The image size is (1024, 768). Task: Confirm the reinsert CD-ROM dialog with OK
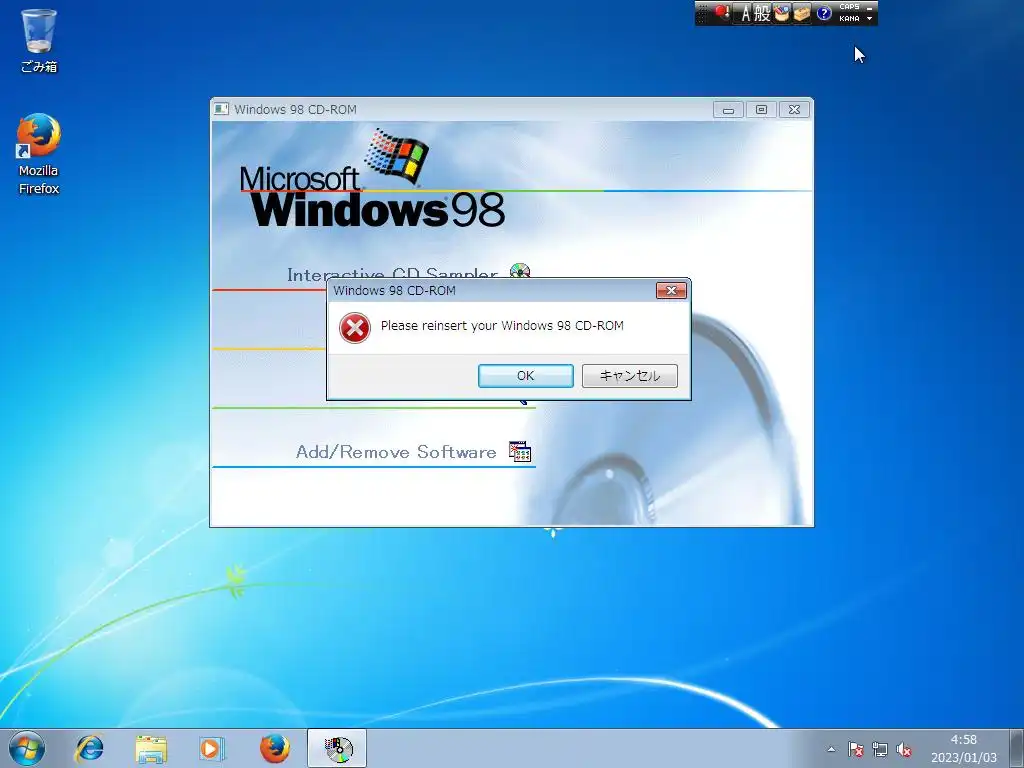pyautogui.click(x=526, y=376)
